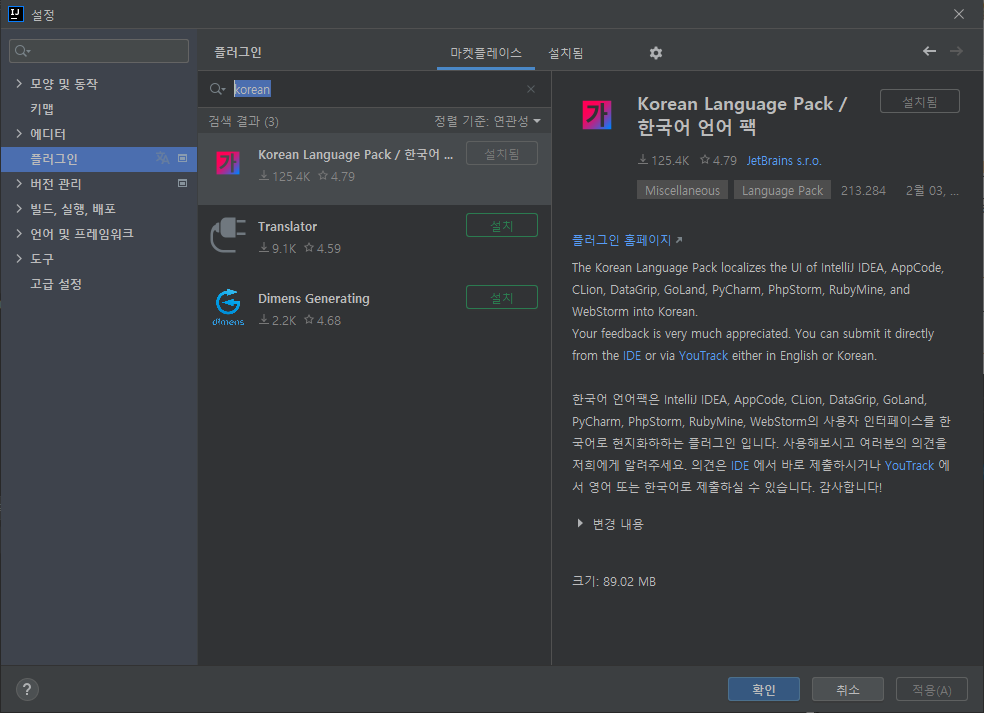Expand 변경 내용 changelog section

click(x=580, y=523)
